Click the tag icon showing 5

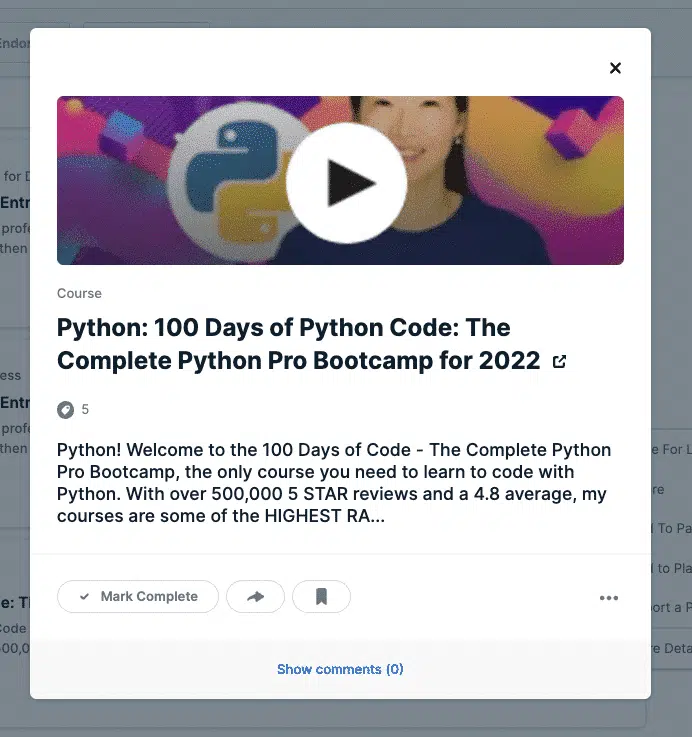[x=65, y=410]
